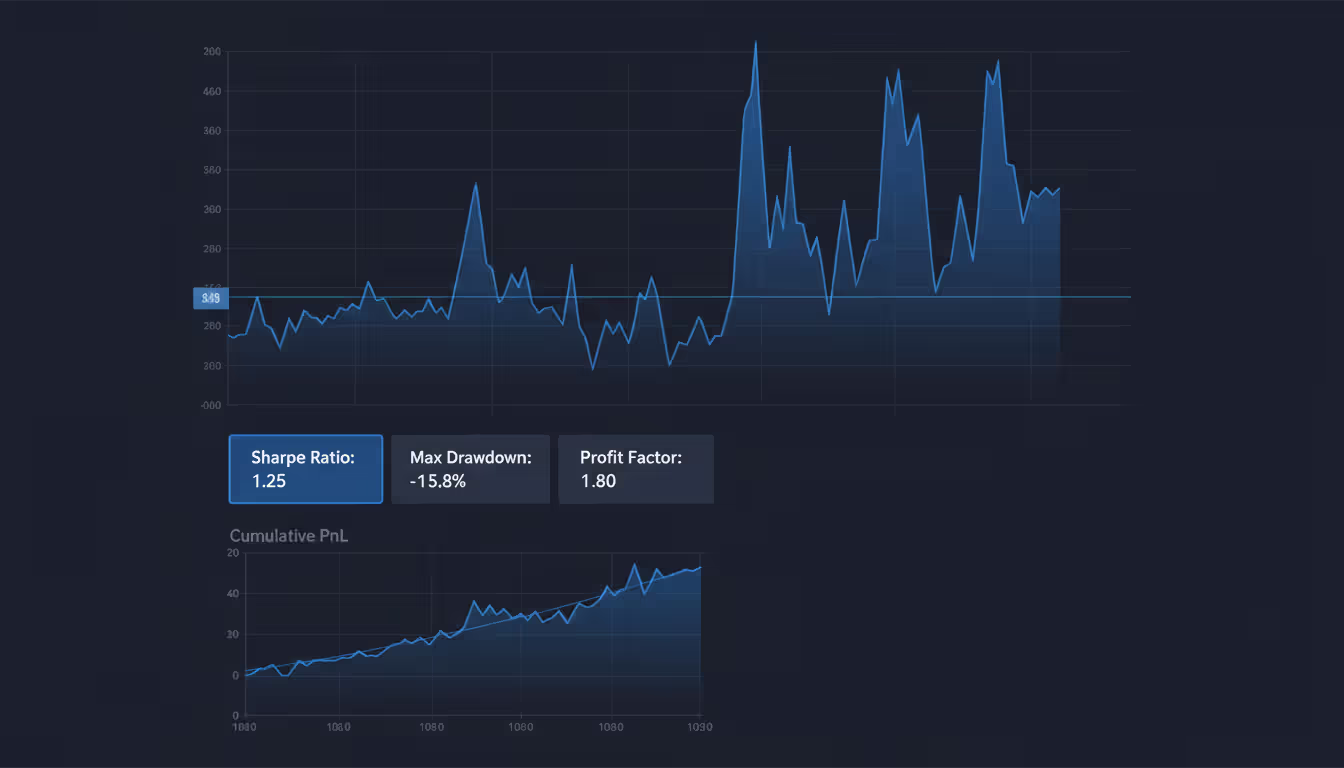Select the Sharpe Ratio metric card

(306, 469)
